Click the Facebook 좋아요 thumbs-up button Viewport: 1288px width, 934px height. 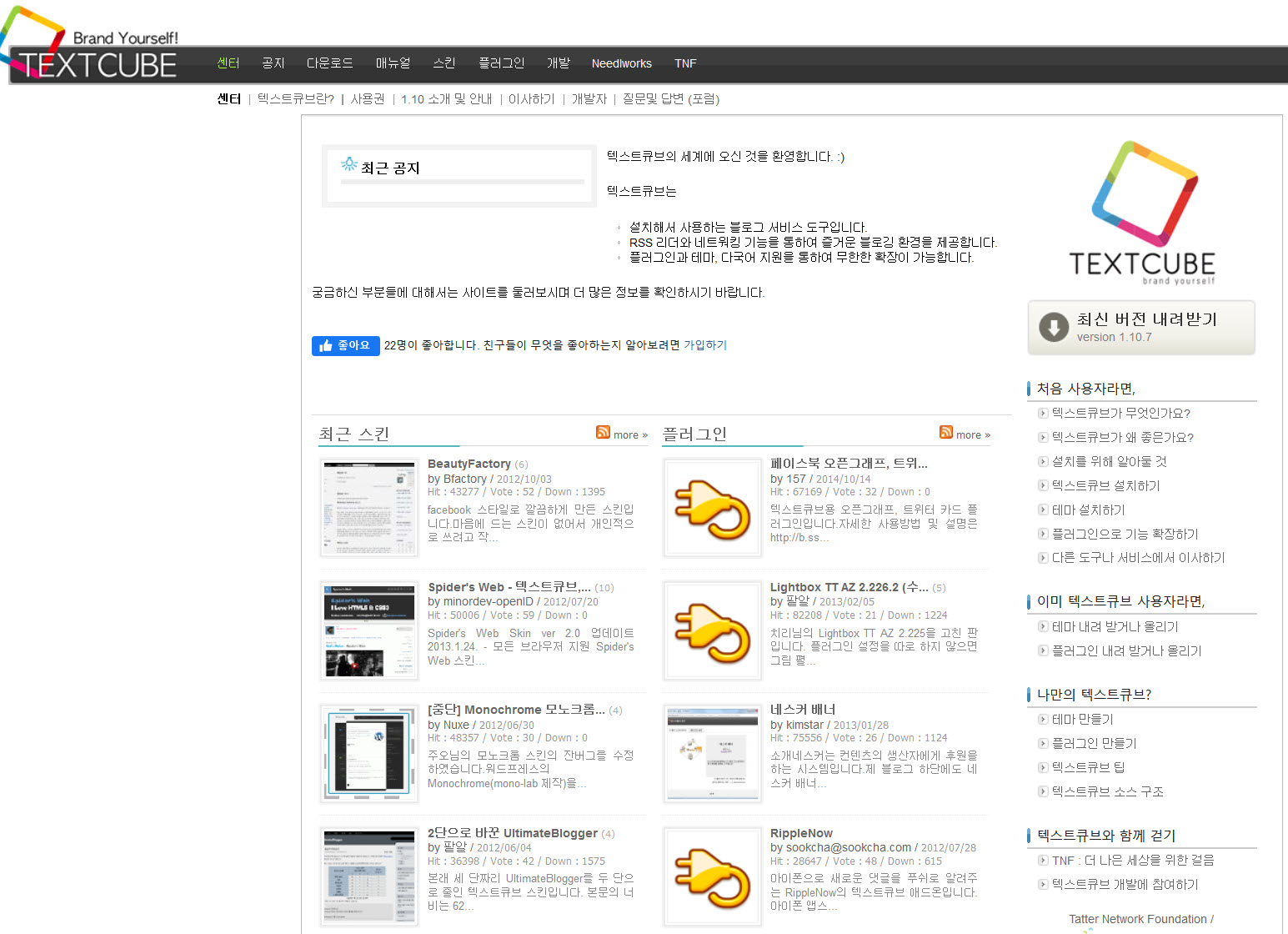click(345, 345)
